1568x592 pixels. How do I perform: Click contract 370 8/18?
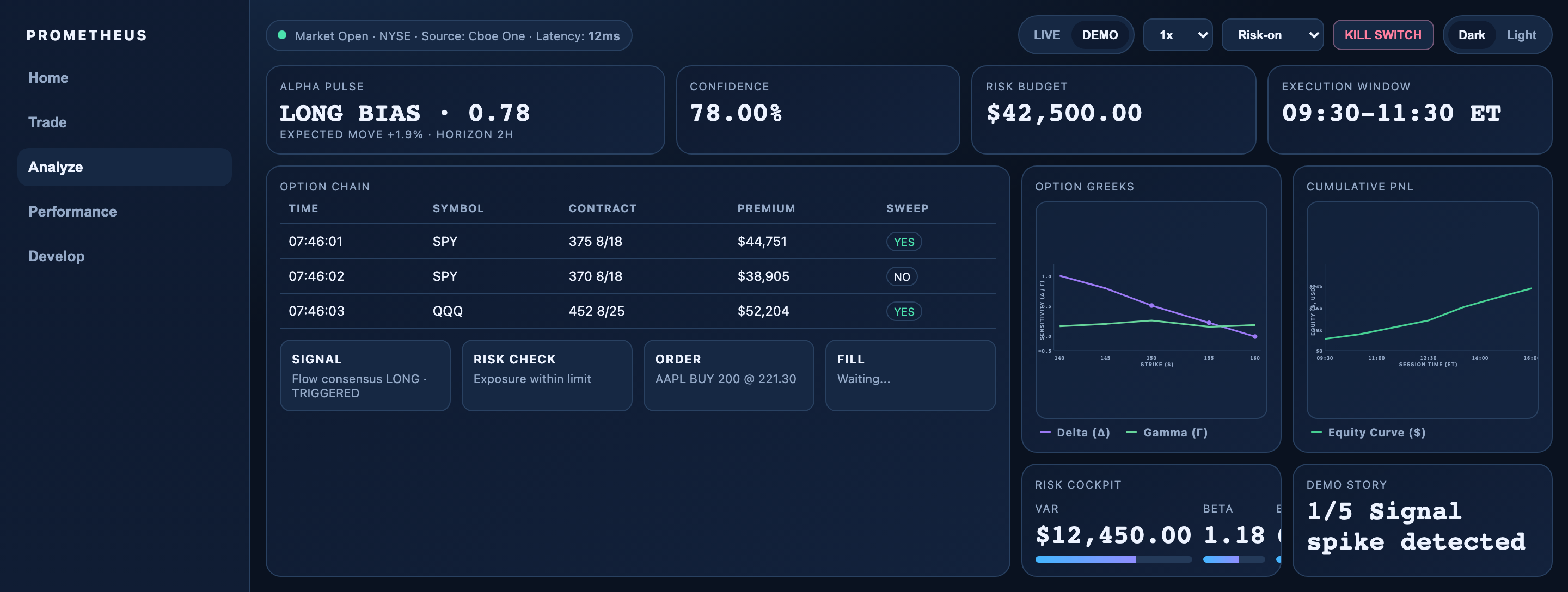pyautogui.click(x=595, y=276)
